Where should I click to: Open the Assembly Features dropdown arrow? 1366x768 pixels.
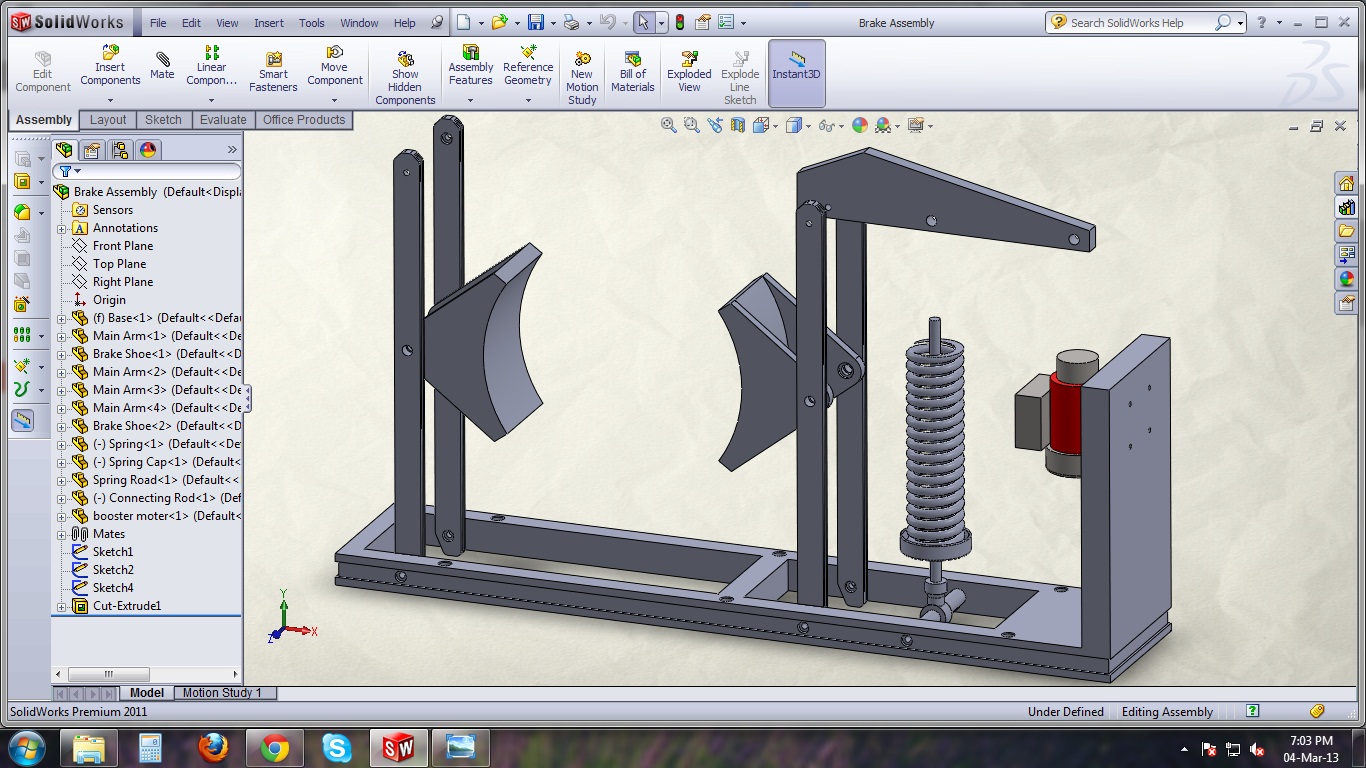(x=470, y=100)
